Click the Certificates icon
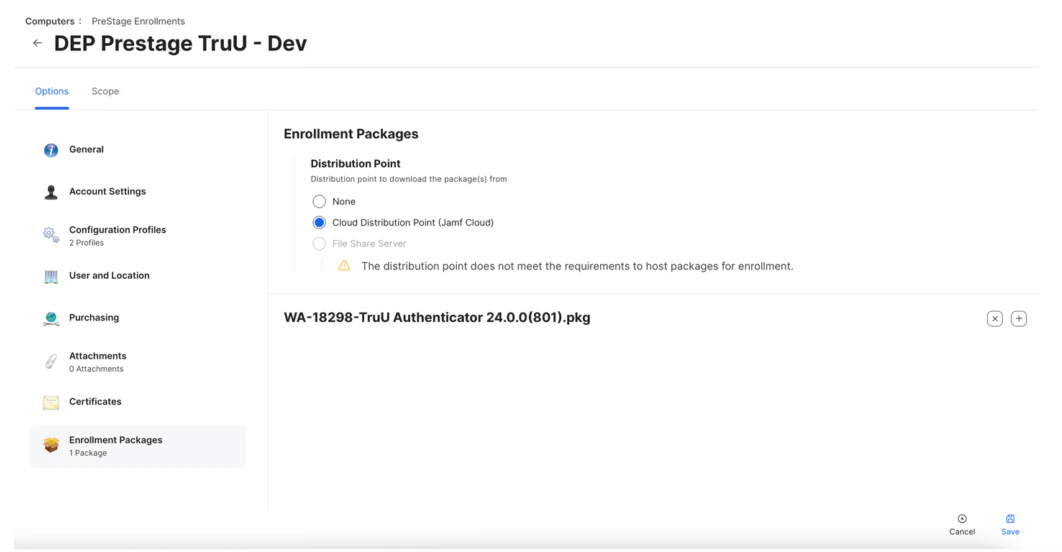 [x=51, y=402]
